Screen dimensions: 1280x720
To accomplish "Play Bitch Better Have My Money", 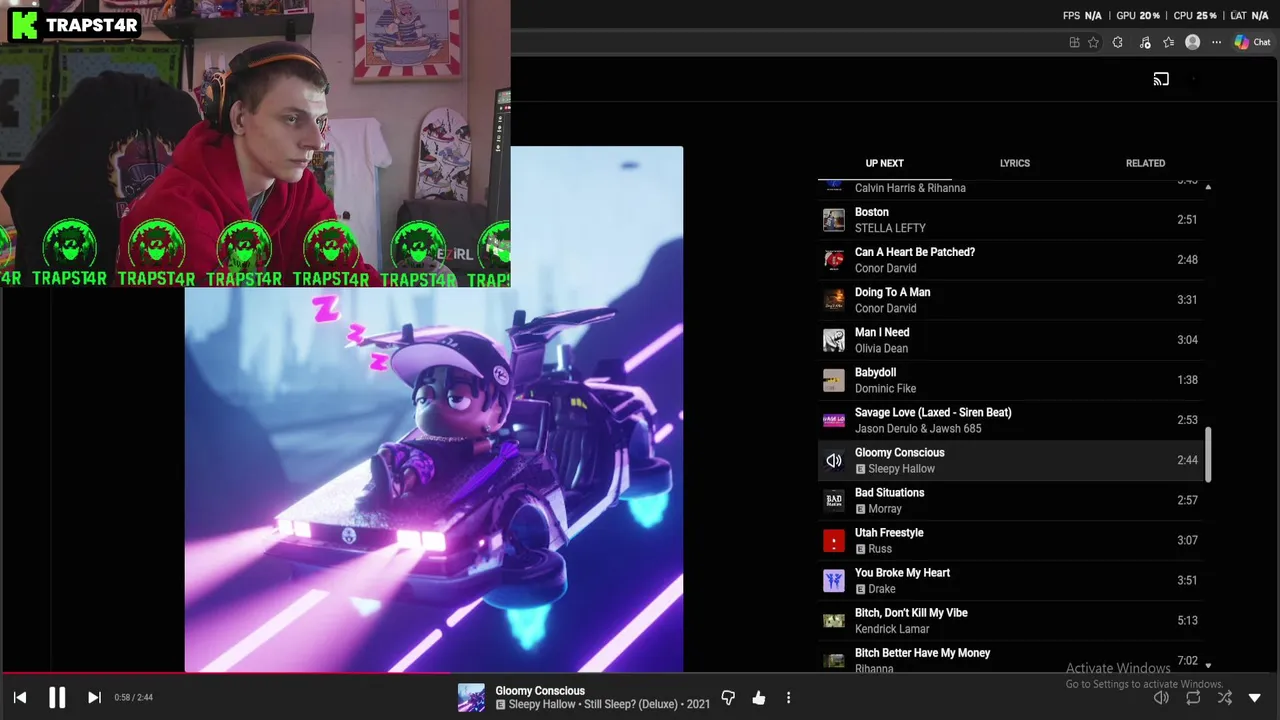I will [x=1010, y=658].
